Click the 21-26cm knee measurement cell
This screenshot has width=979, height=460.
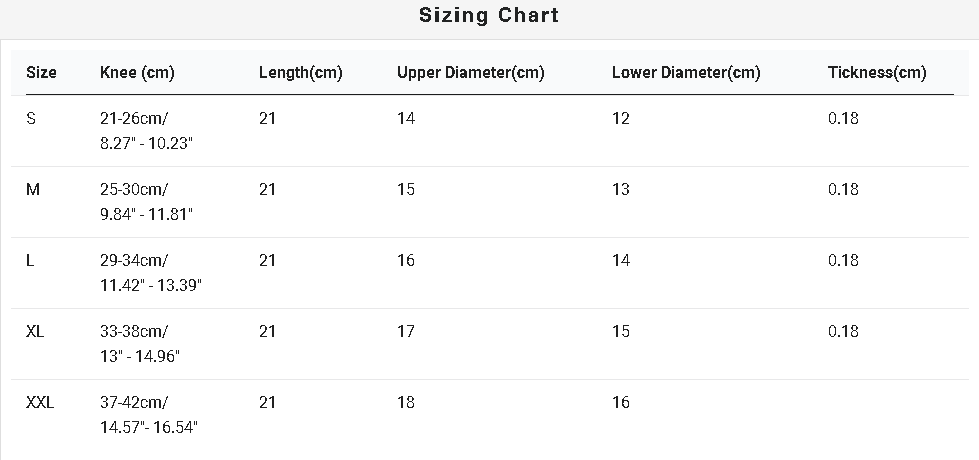click(147, 130)
